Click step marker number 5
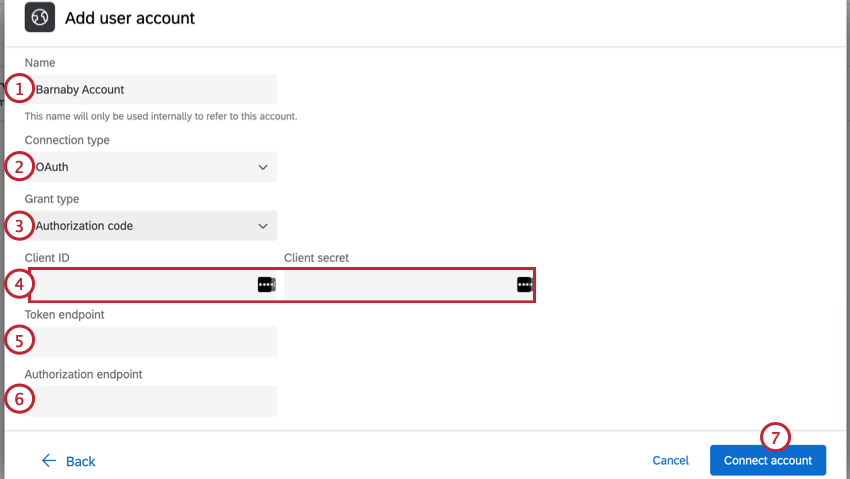 [19, 340]
